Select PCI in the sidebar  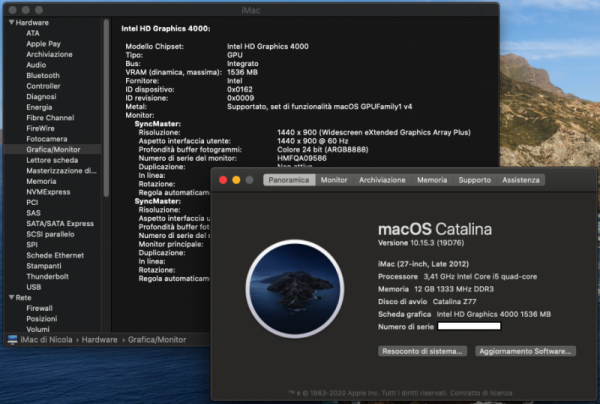[x=32, y=202]
